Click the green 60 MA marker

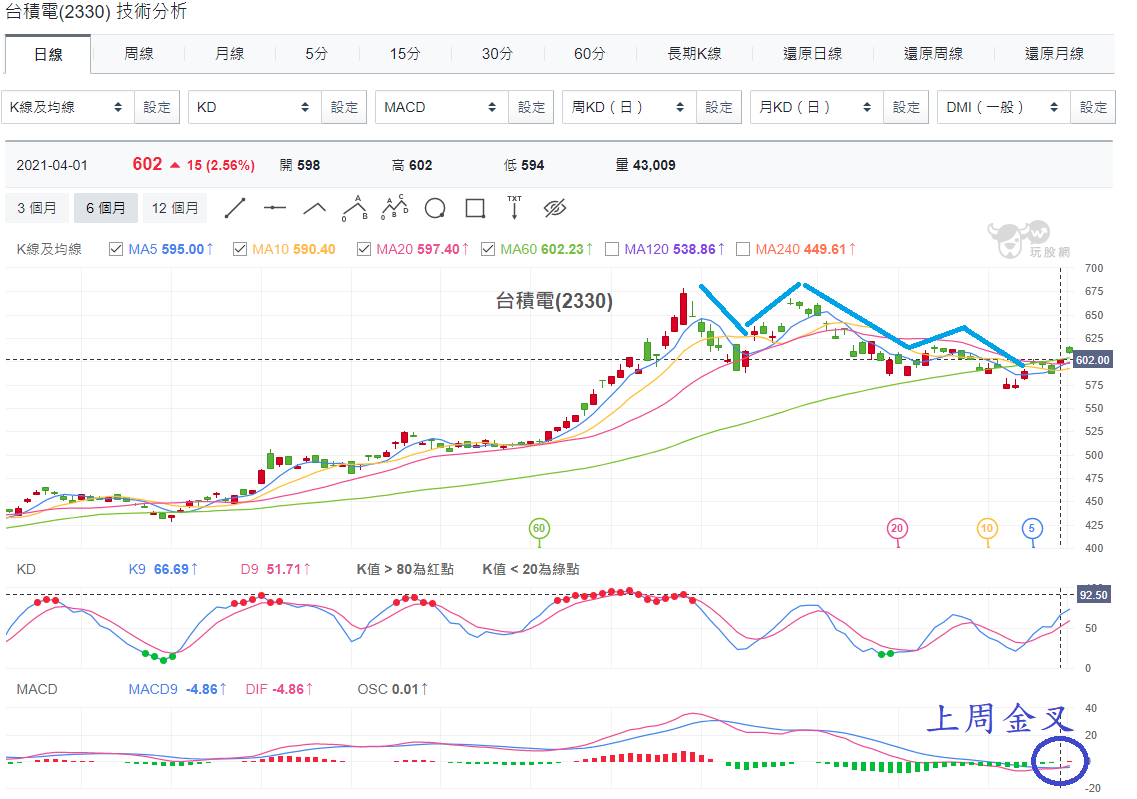click(x=539, y=529)
